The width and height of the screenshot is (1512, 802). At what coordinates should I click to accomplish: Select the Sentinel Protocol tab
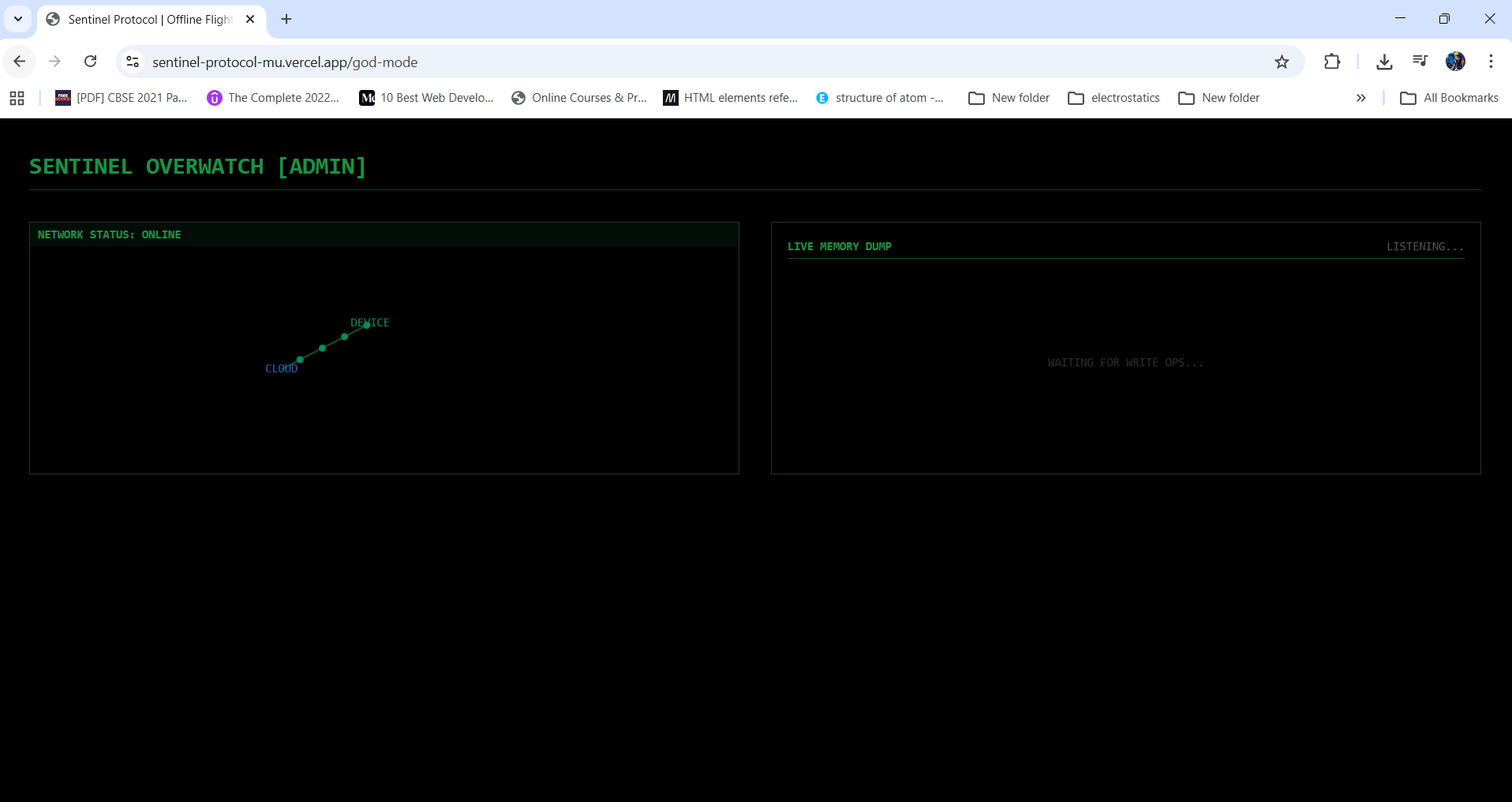pos(152,19)
